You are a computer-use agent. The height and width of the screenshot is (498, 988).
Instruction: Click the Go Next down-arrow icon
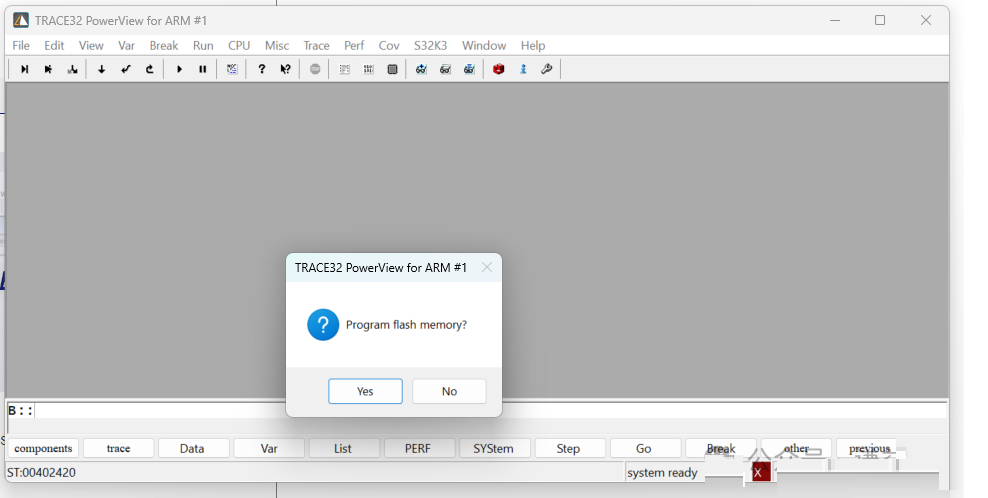click(x=101, y=69)
